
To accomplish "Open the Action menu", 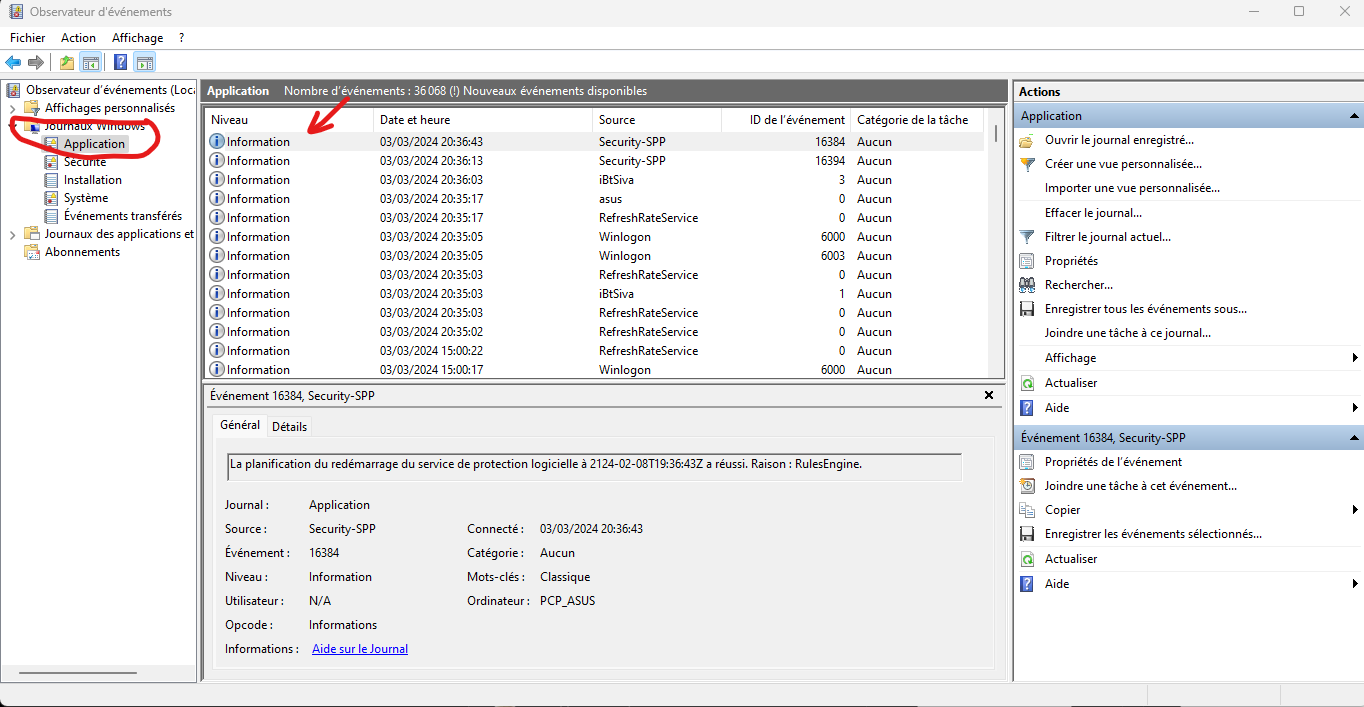I will tap(79, 38).
